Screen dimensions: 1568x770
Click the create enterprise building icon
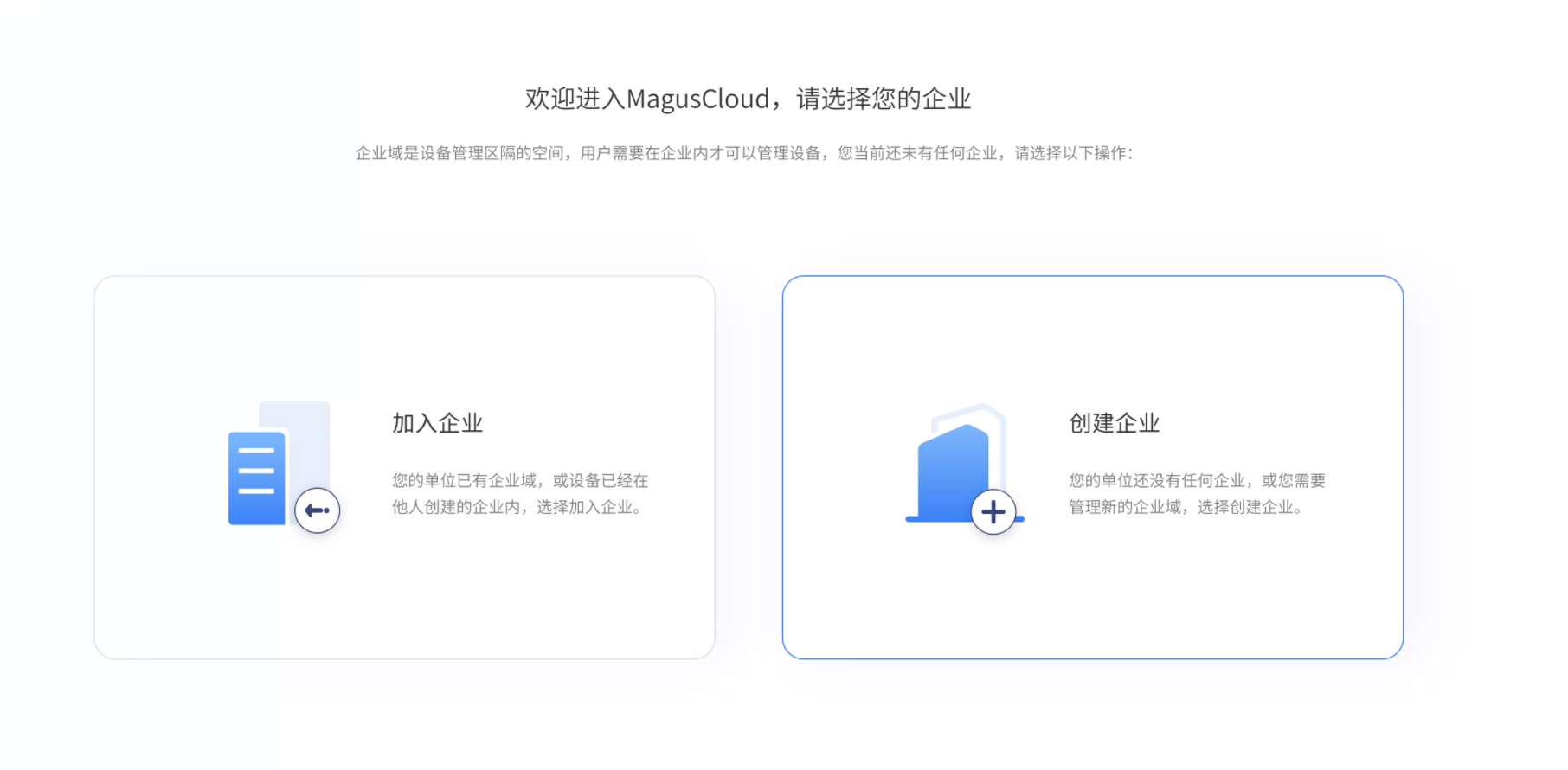point(965,468)
